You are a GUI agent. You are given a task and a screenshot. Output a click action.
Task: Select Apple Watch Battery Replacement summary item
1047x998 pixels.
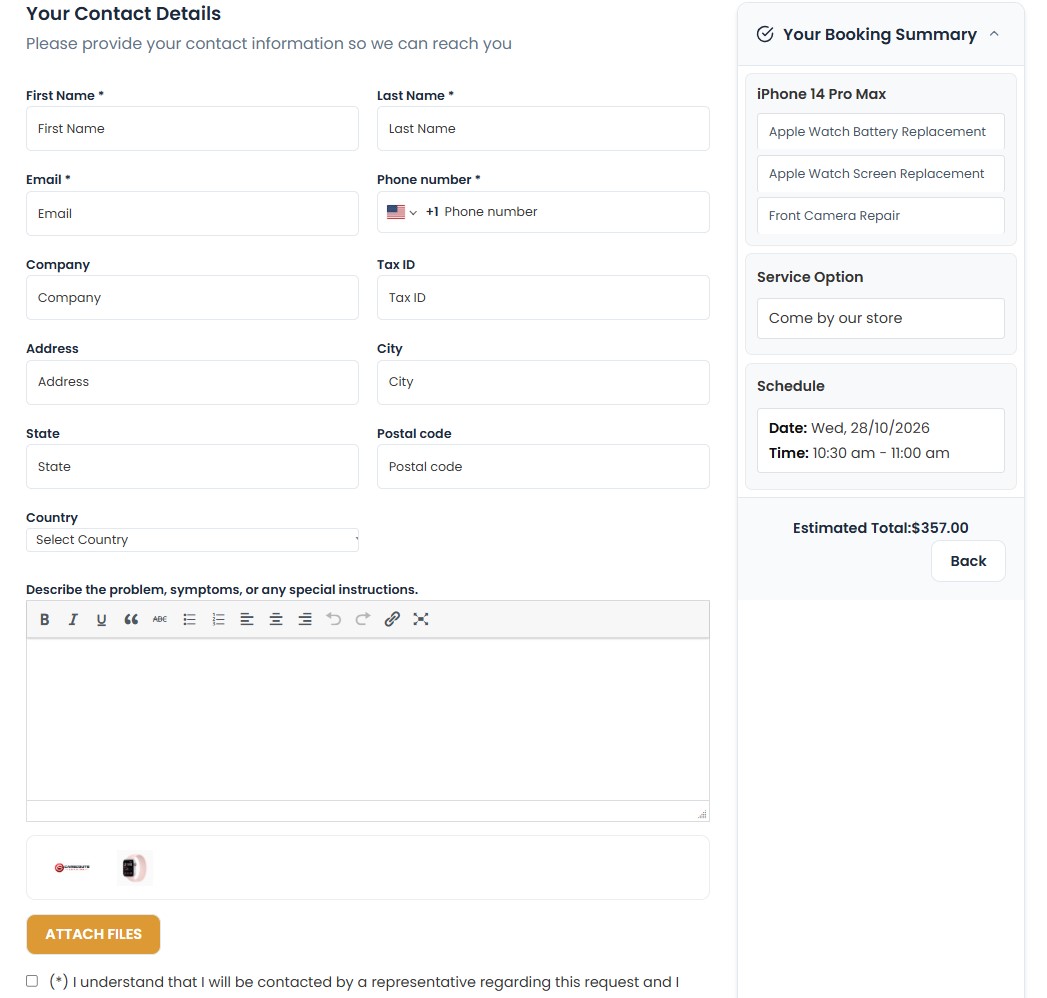pos(881,132)
